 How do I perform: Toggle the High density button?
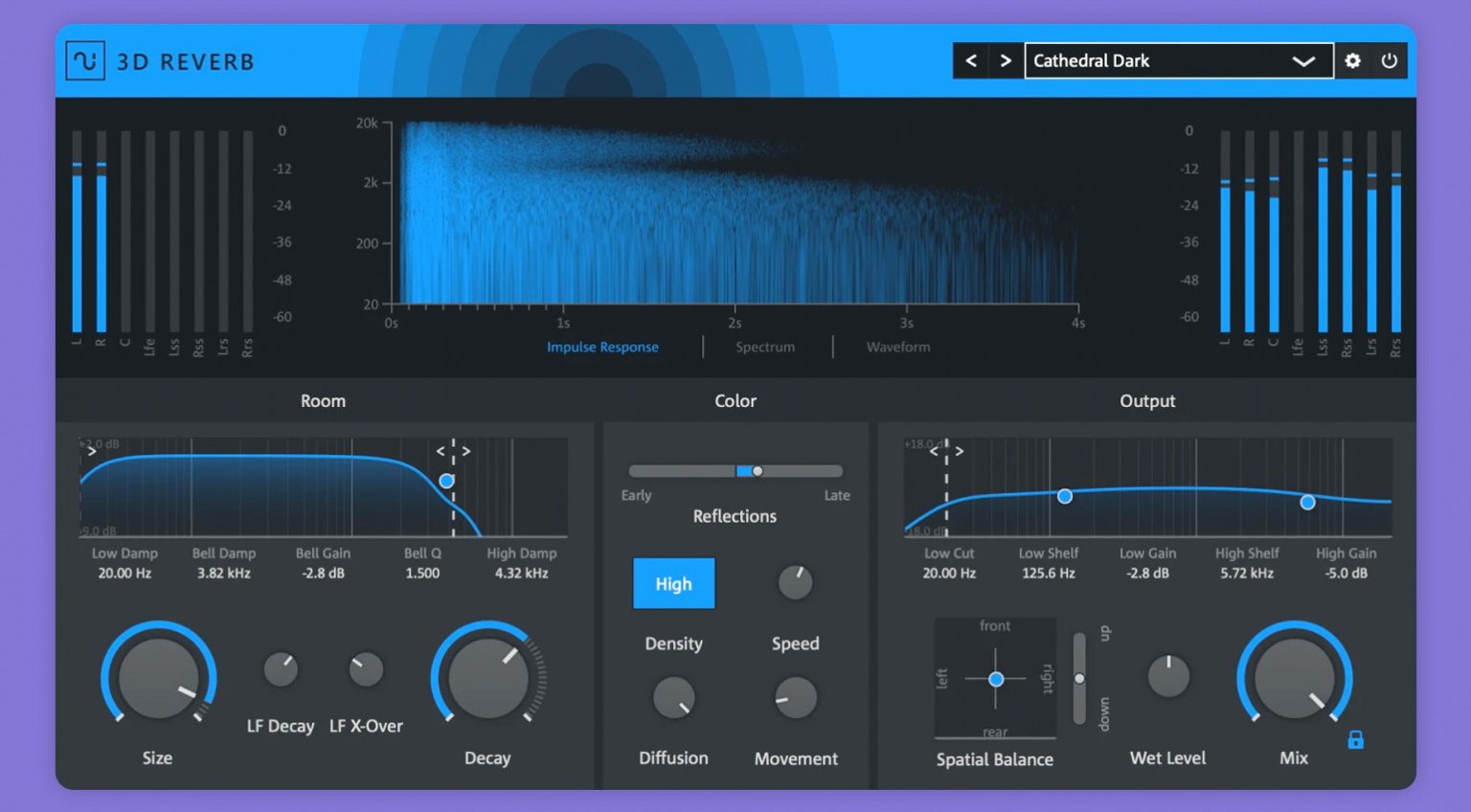[673, 583]
